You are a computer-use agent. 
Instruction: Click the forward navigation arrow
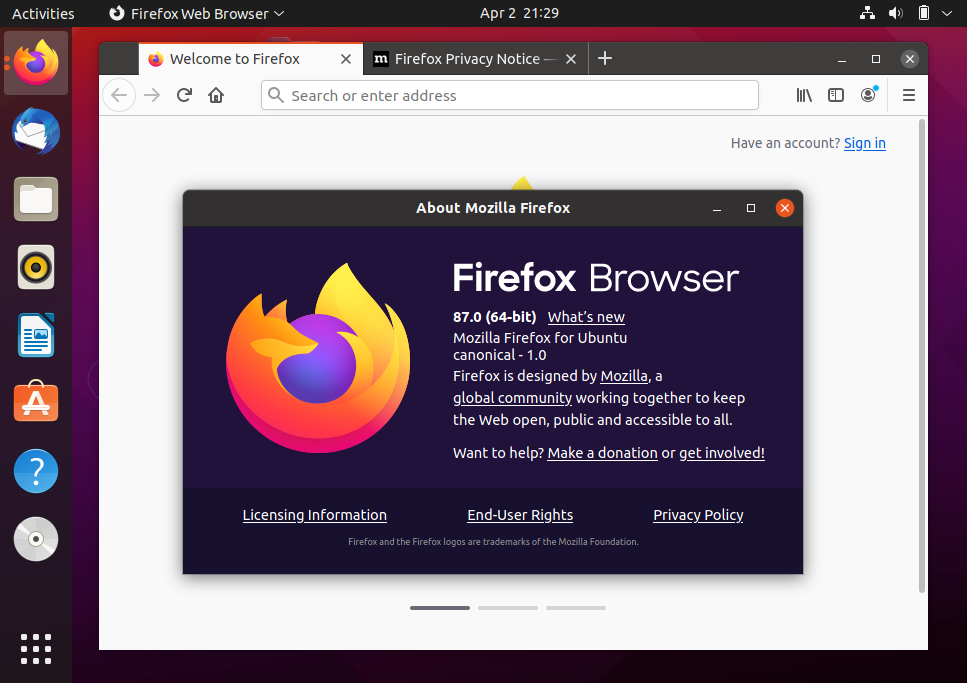pos(152,95)
